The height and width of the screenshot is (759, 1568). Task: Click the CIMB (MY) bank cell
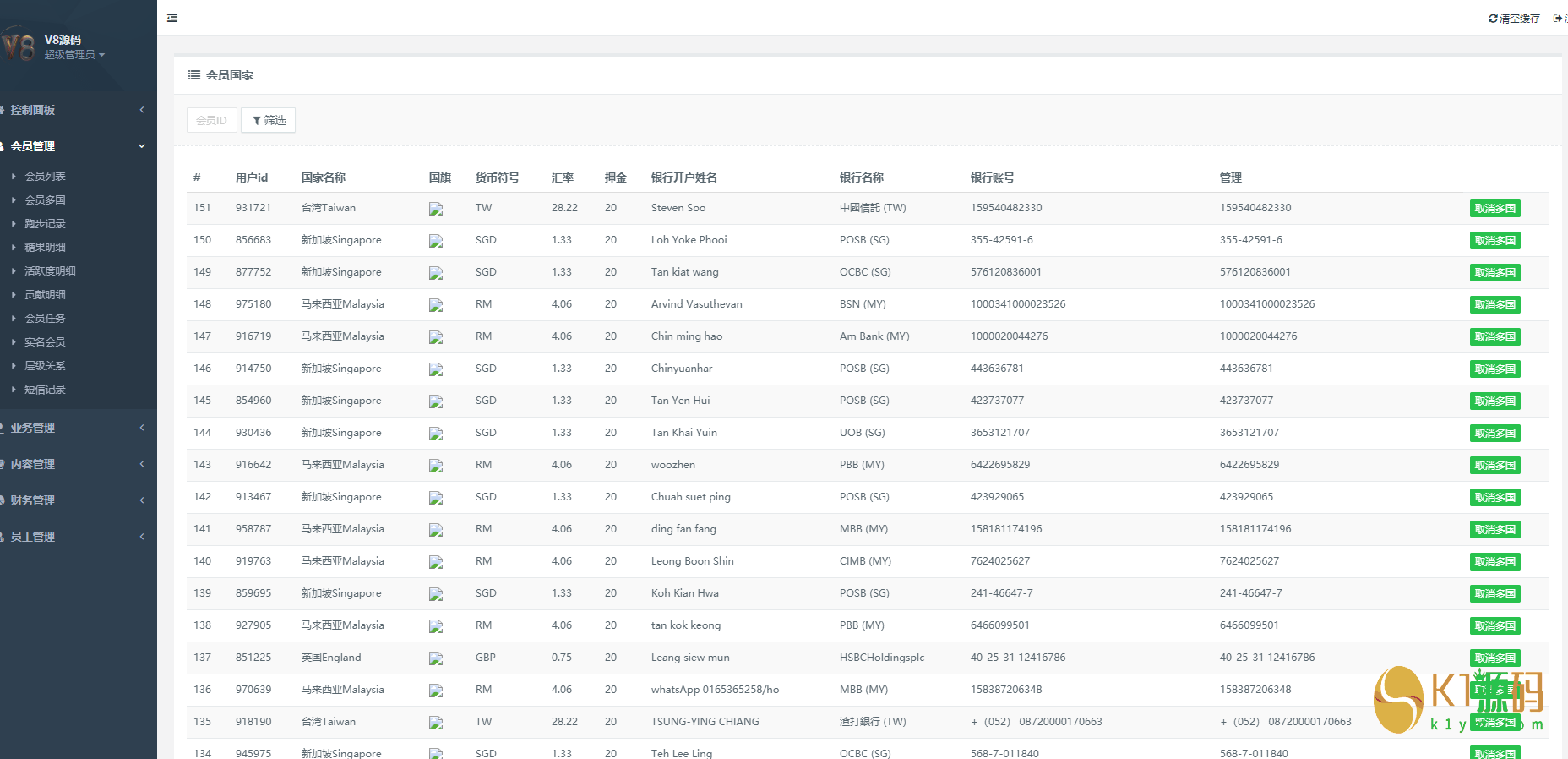coord(865,561)
